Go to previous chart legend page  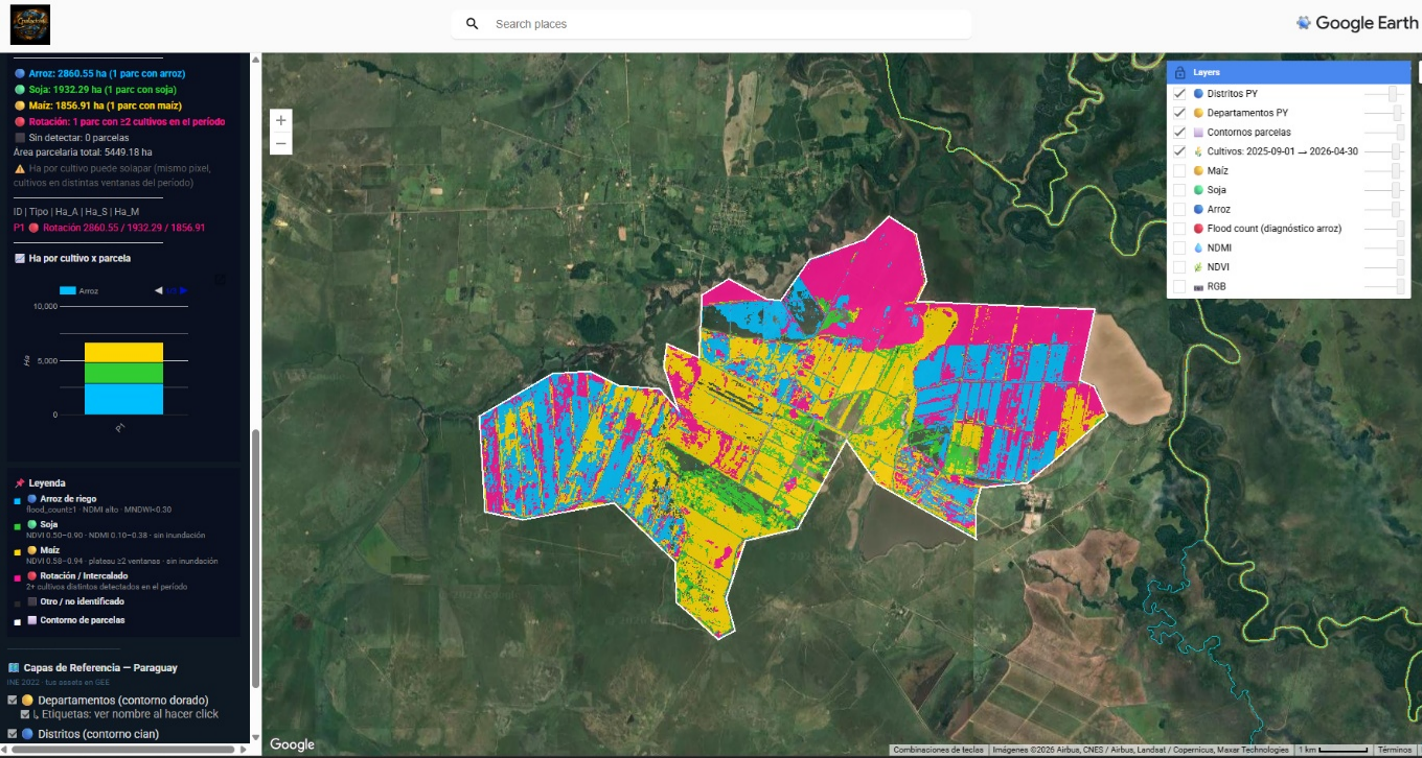158,291
